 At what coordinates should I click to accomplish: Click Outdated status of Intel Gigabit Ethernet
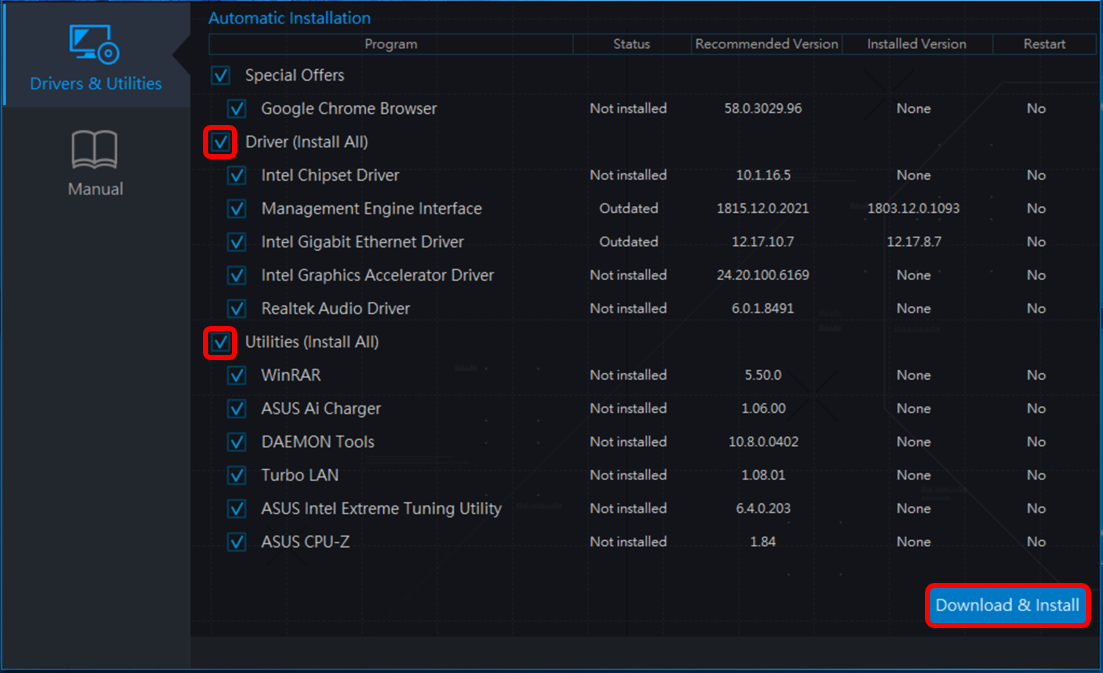[629, 242]
